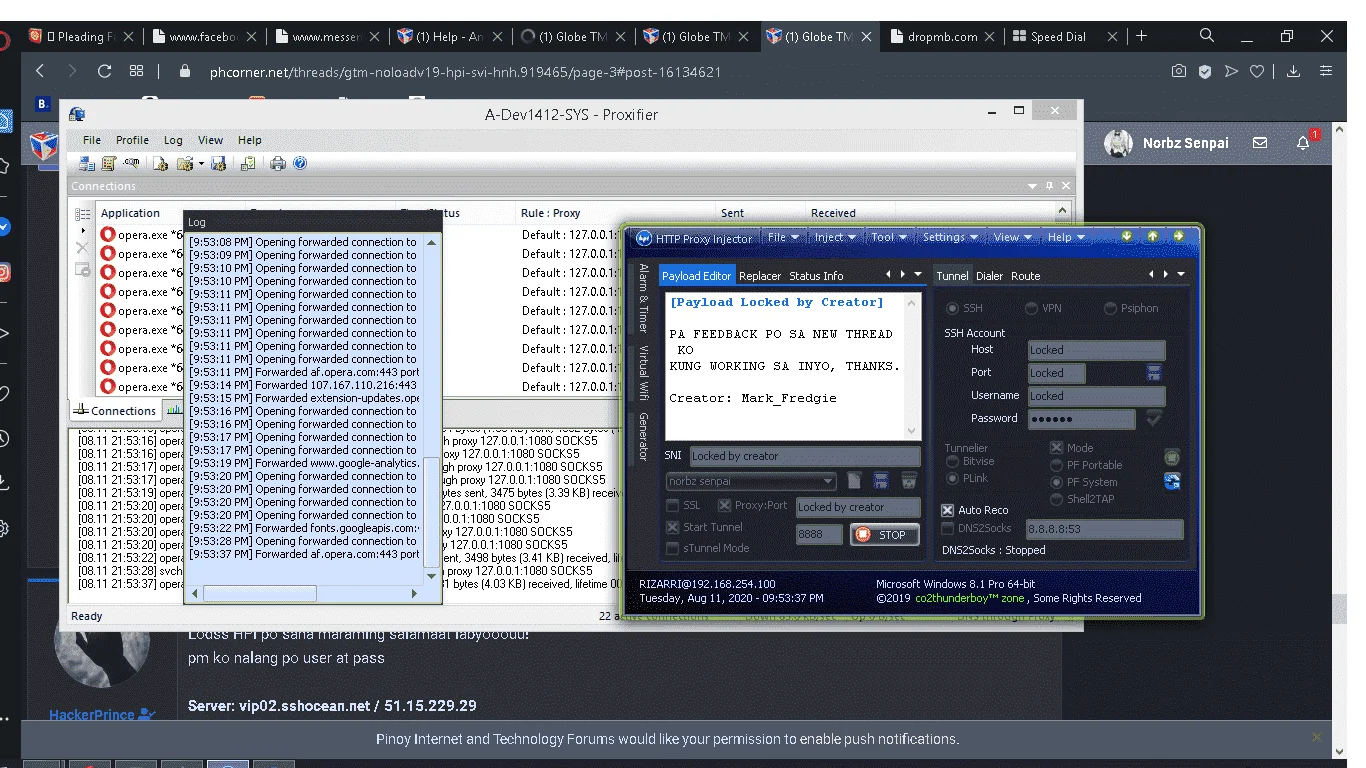Viewport: 1366px width, 768px height.
Task: Open a new browser tab with plus button
Action: click(1141, 36)
